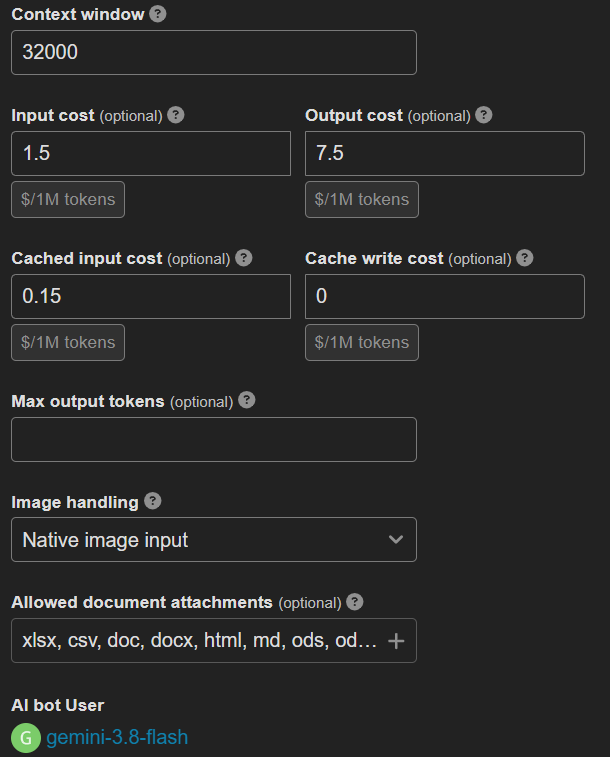Click the Context window label
Screen dimensions: 610x757
coord(78,14)
